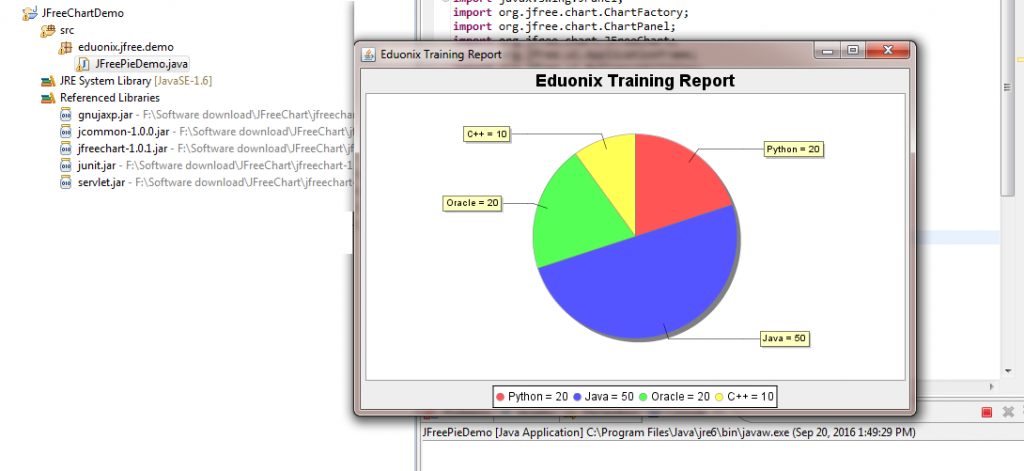Screen dimensions: 1024x471
Task: Click the JRE System Library icon
Action: pyautogui.click(x=48, y=81)
